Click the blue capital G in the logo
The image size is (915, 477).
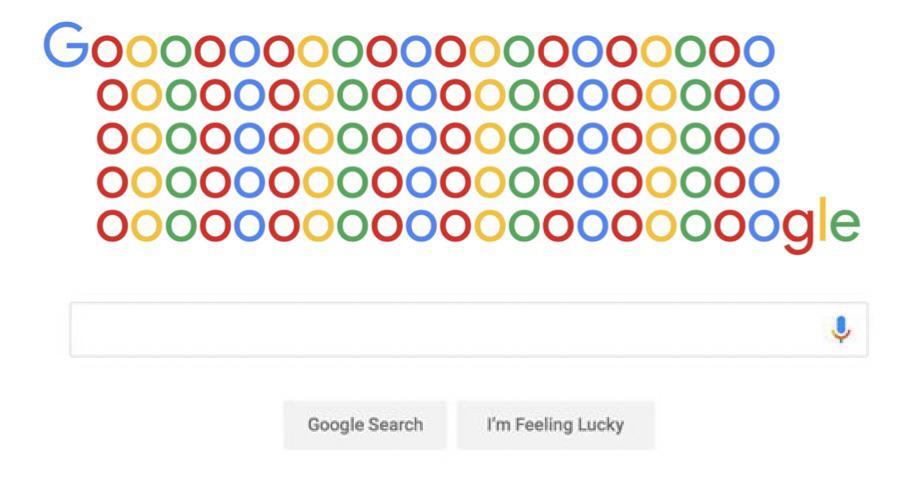[67, 45]
